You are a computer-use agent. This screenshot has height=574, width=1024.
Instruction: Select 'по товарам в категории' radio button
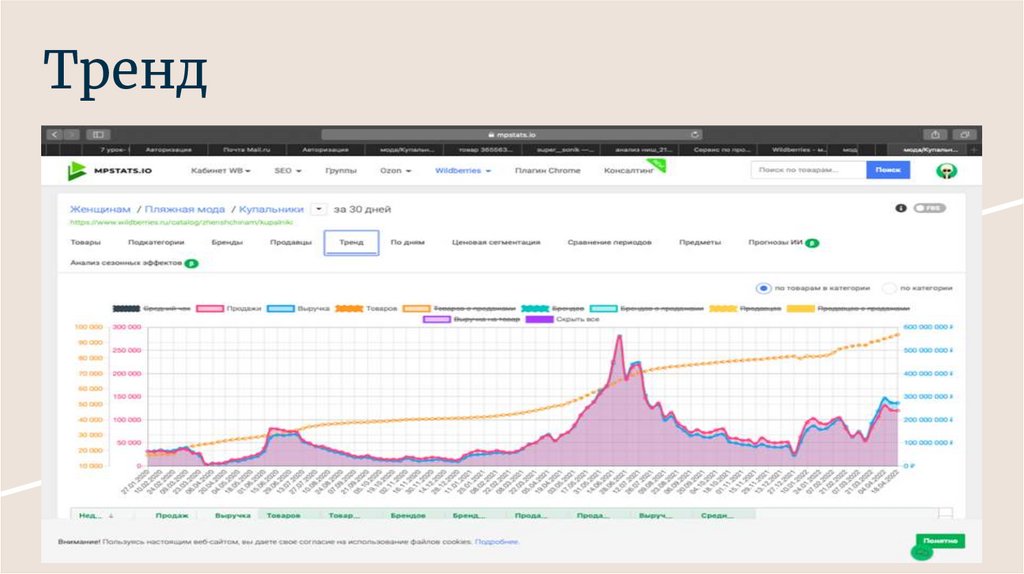pos(763,287)
